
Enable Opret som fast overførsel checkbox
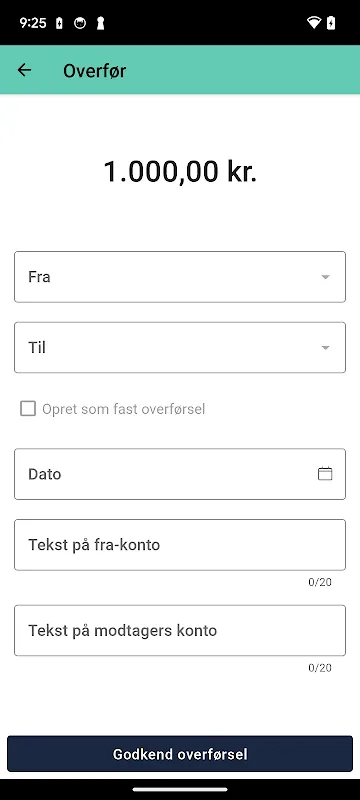[x=28, y=409]
